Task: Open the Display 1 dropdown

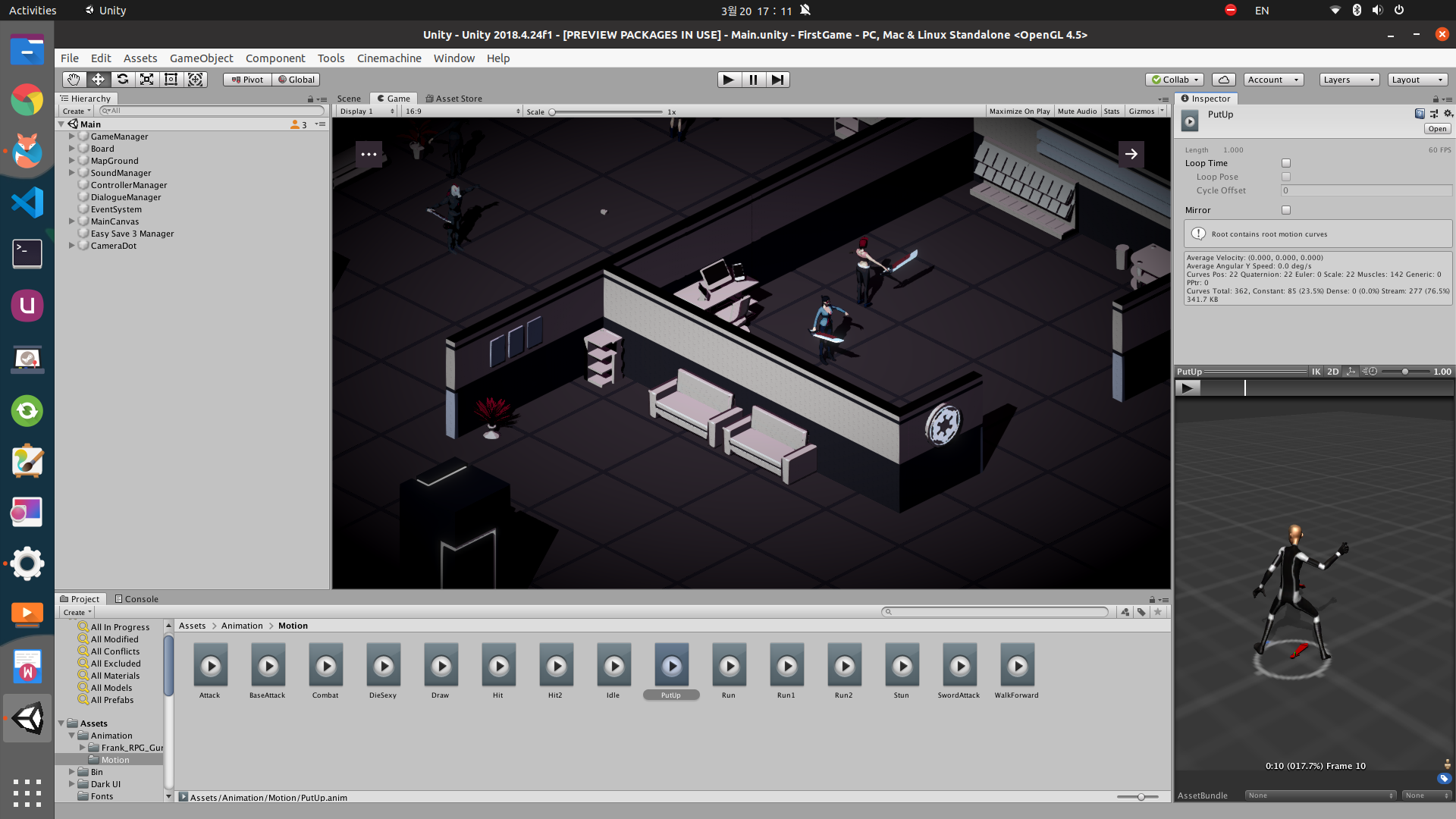Action: 367,111
